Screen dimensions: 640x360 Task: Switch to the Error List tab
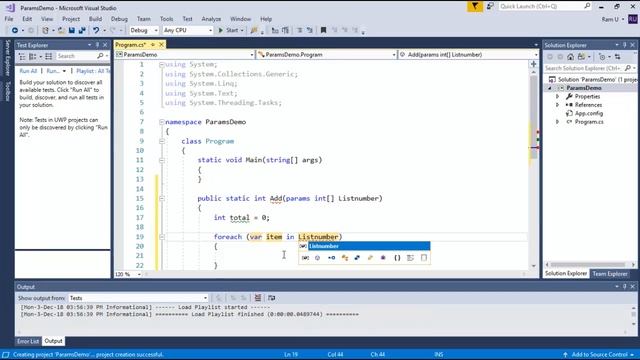(28, 341)
